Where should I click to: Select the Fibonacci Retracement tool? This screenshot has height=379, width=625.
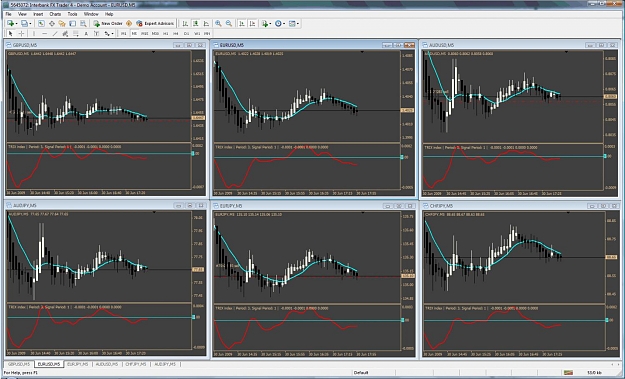76,33
